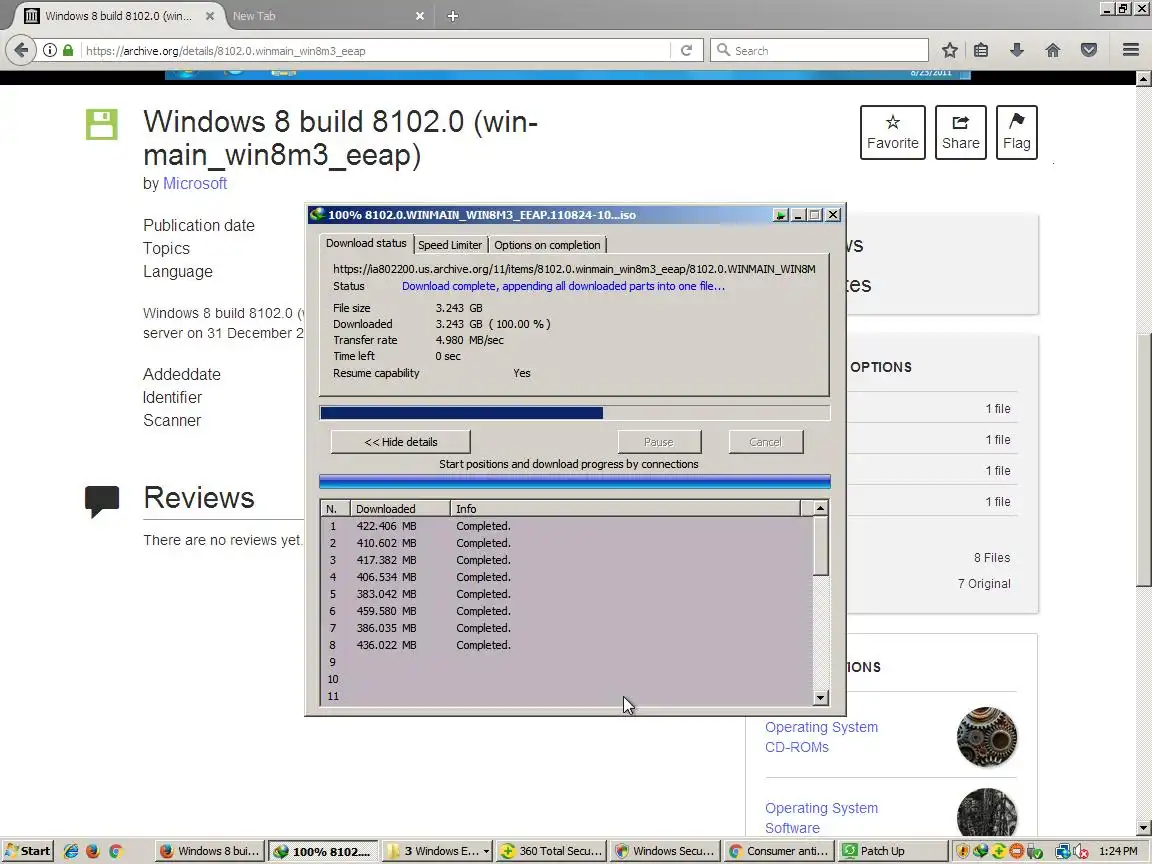Click the download progress bar

[x=575, y=413]
